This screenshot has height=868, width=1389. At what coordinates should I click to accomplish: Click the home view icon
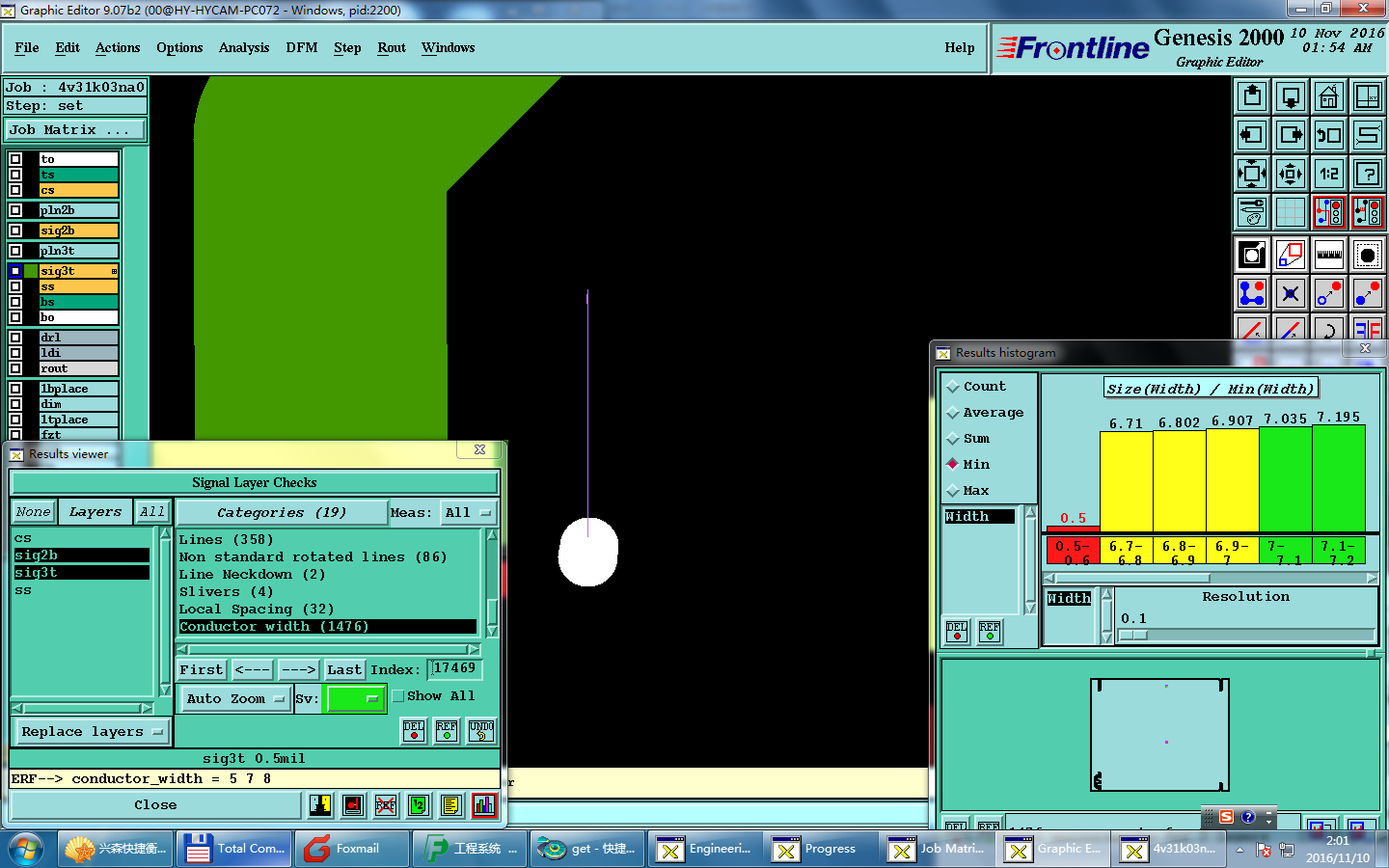coord(1329,96)
